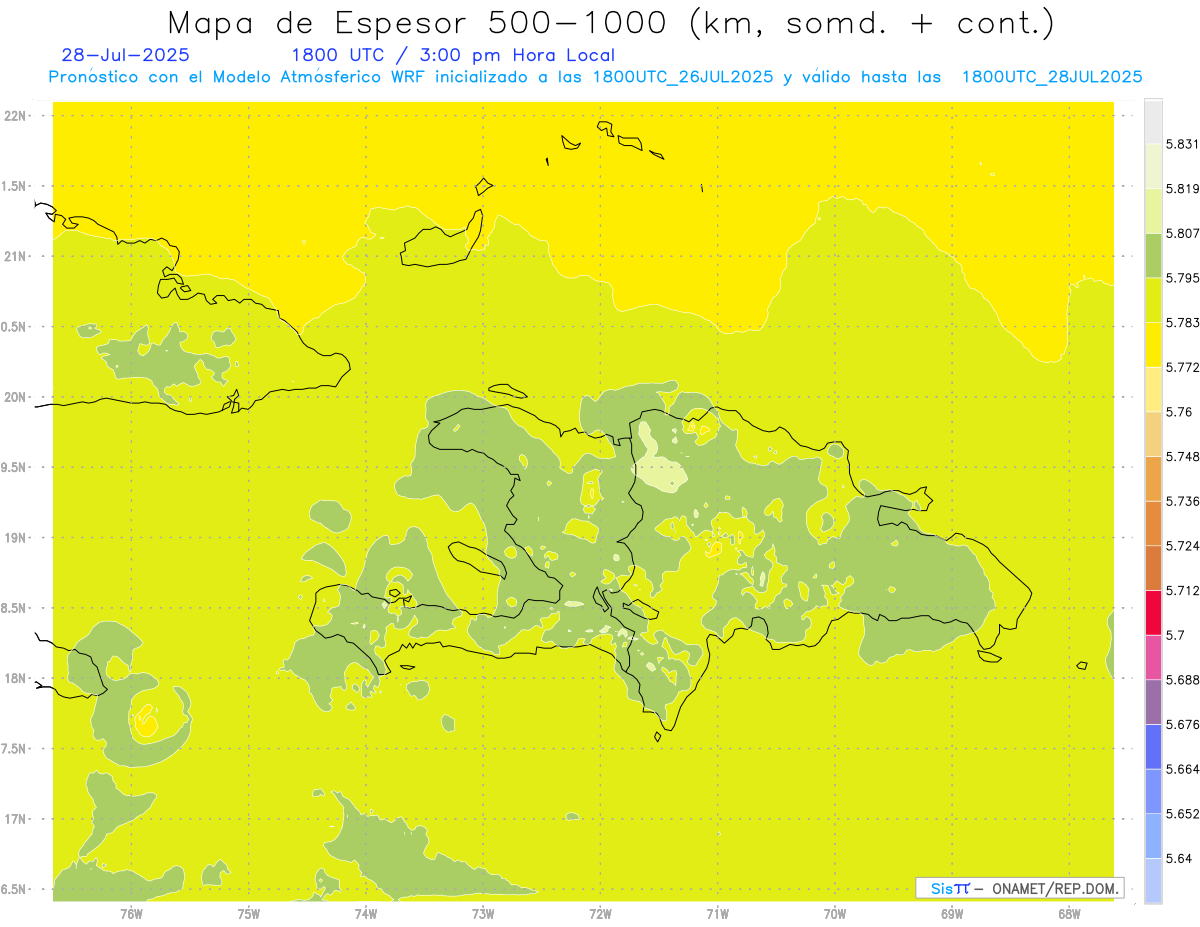Click the '1800 UTC / 3:00 pm Hora Local' label

[x=453, y=56]
